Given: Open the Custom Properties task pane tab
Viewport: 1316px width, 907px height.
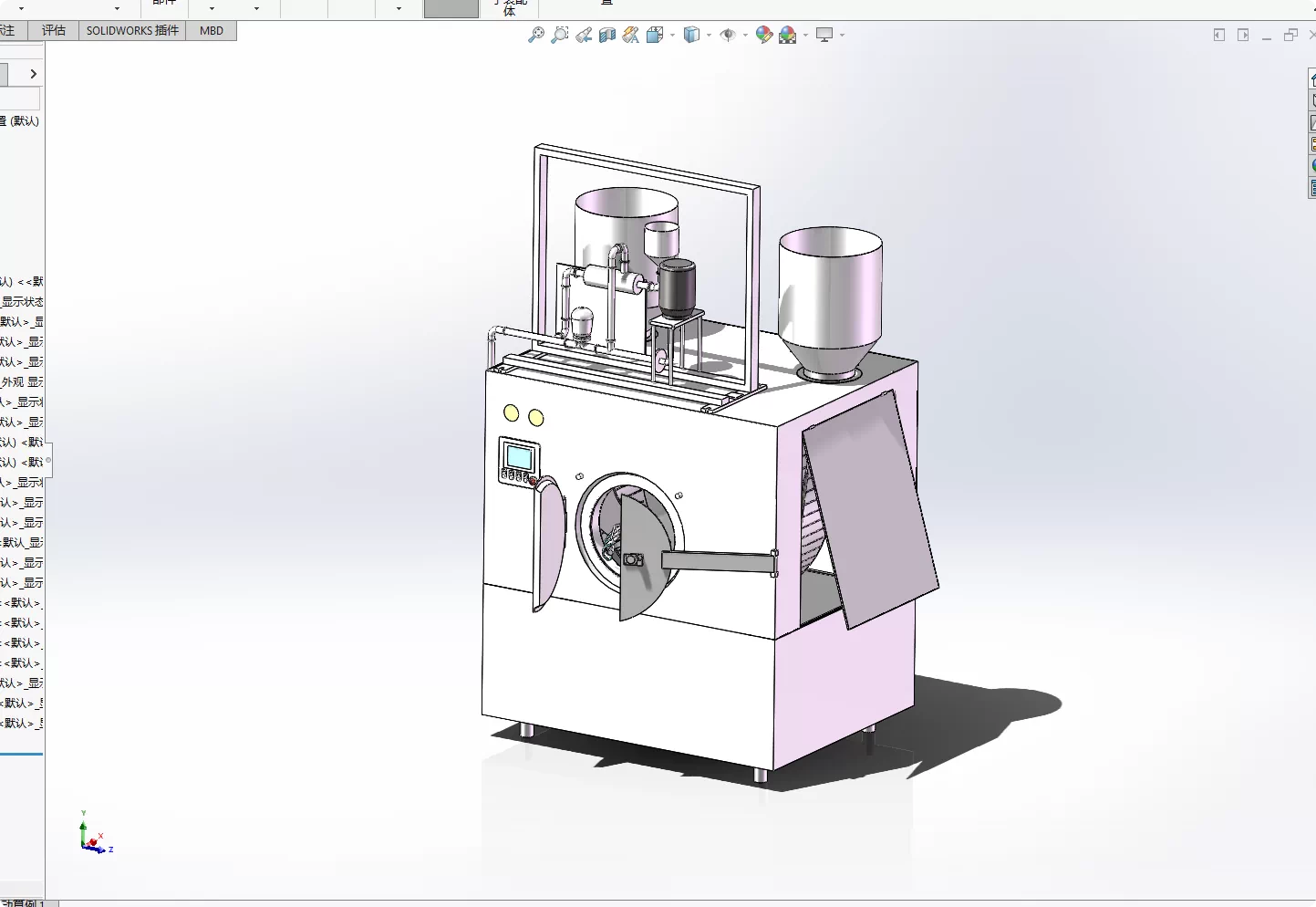Looking at the screenshot, I should (x=1312, y=188).
